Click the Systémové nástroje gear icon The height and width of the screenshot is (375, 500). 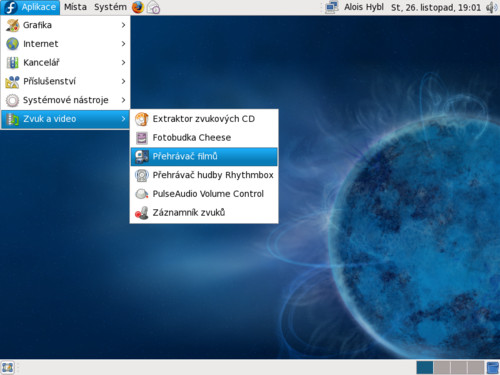(x=13, y=100)
